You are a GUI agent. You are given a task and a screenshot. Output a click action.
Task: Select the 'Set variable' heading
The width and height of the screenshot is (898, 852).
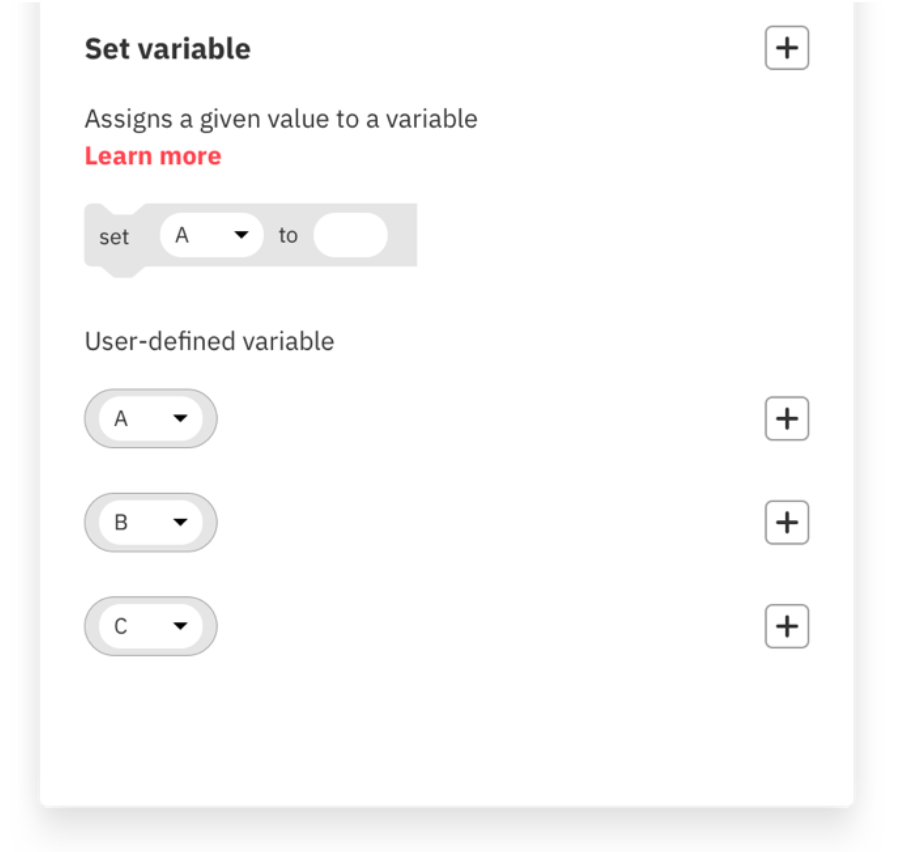pos(167,49)
